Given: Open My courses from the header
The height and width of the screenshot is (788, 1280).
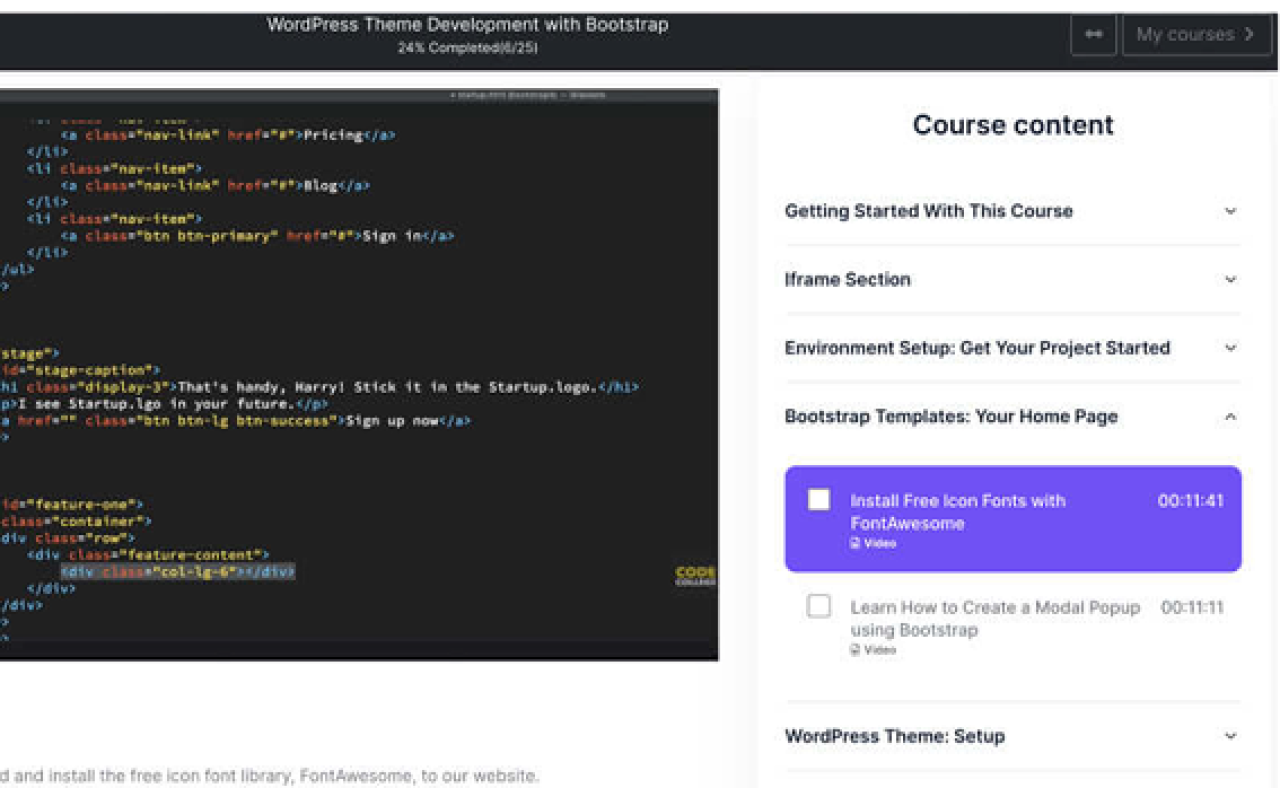Looking at the screenshot, I should pyautogui.click(x=1196, y=34).
